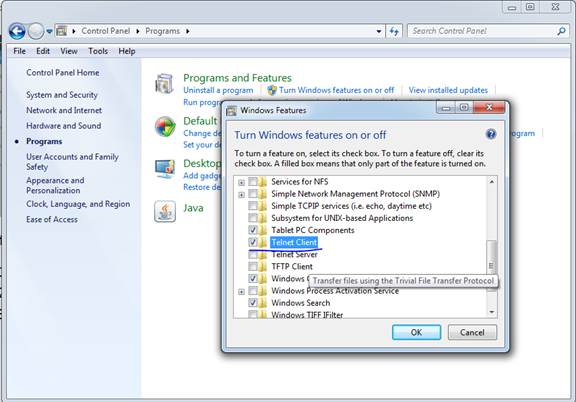
Task: Click the Control Panel address bar icon
Action: coord(62,31)
